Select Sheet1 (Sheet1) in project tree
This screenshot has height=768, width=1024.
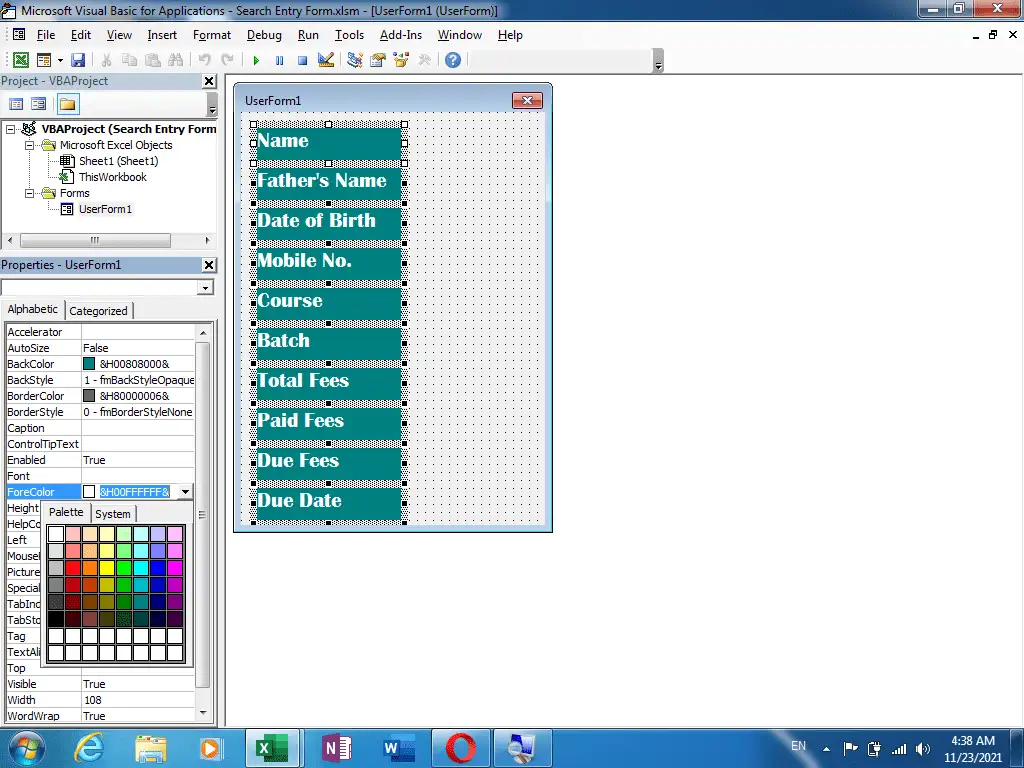118,161
